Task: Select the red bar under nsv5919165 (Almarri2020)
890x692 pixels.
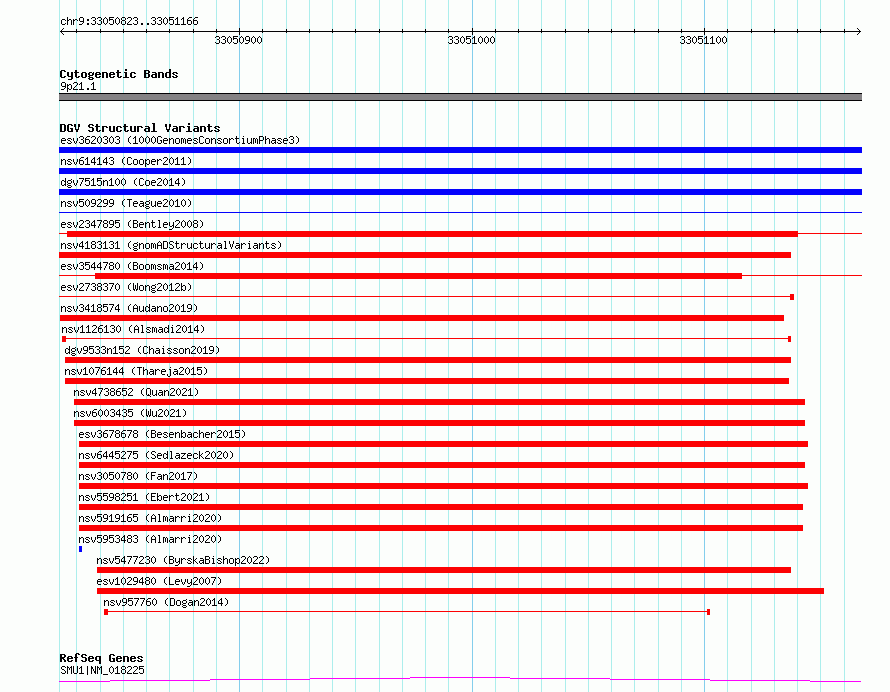Action: 441,528
